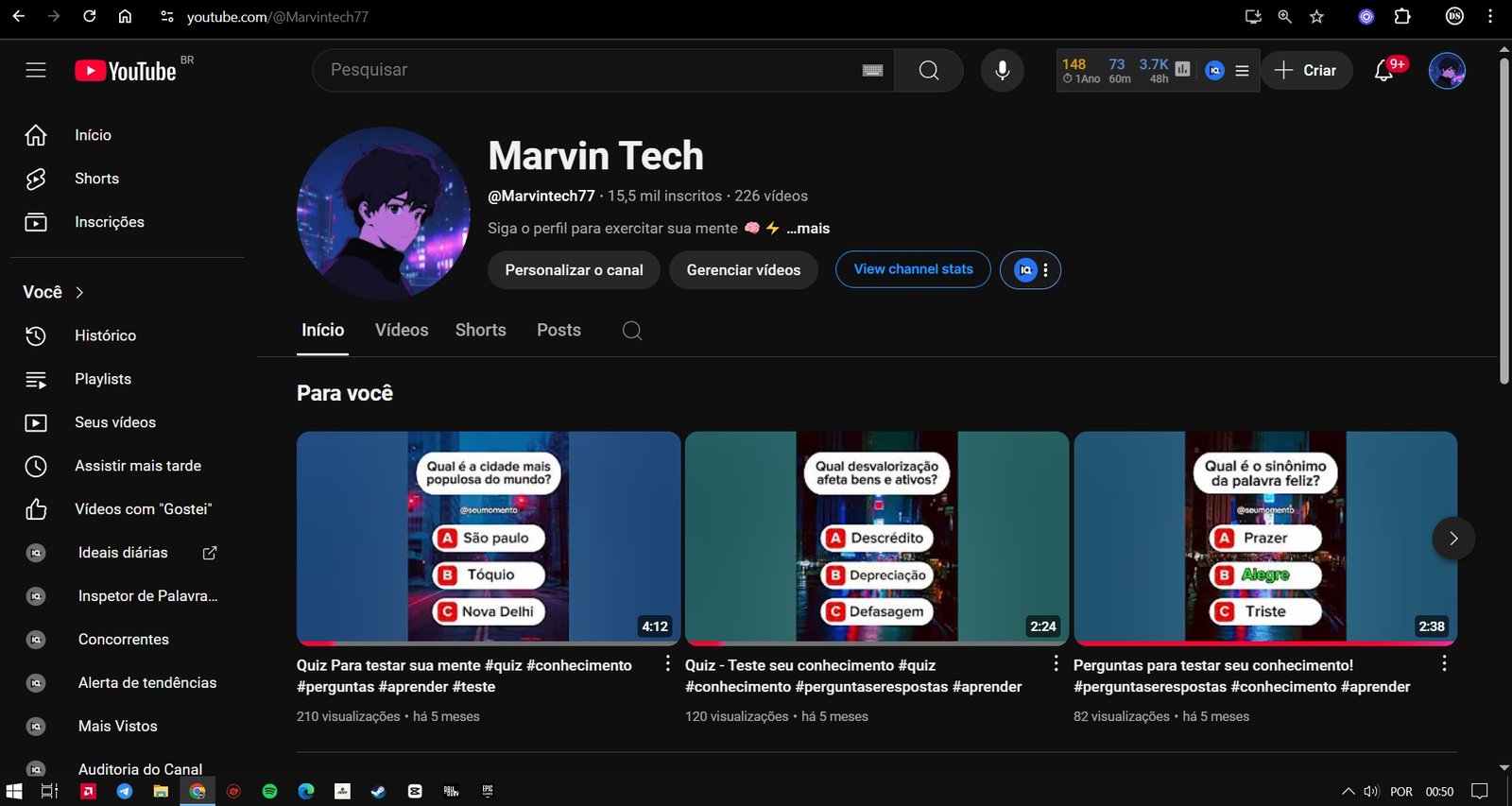Switch to the Posts tab
The width and height of the screenshot is (1512, 806).
pos(558,330)
